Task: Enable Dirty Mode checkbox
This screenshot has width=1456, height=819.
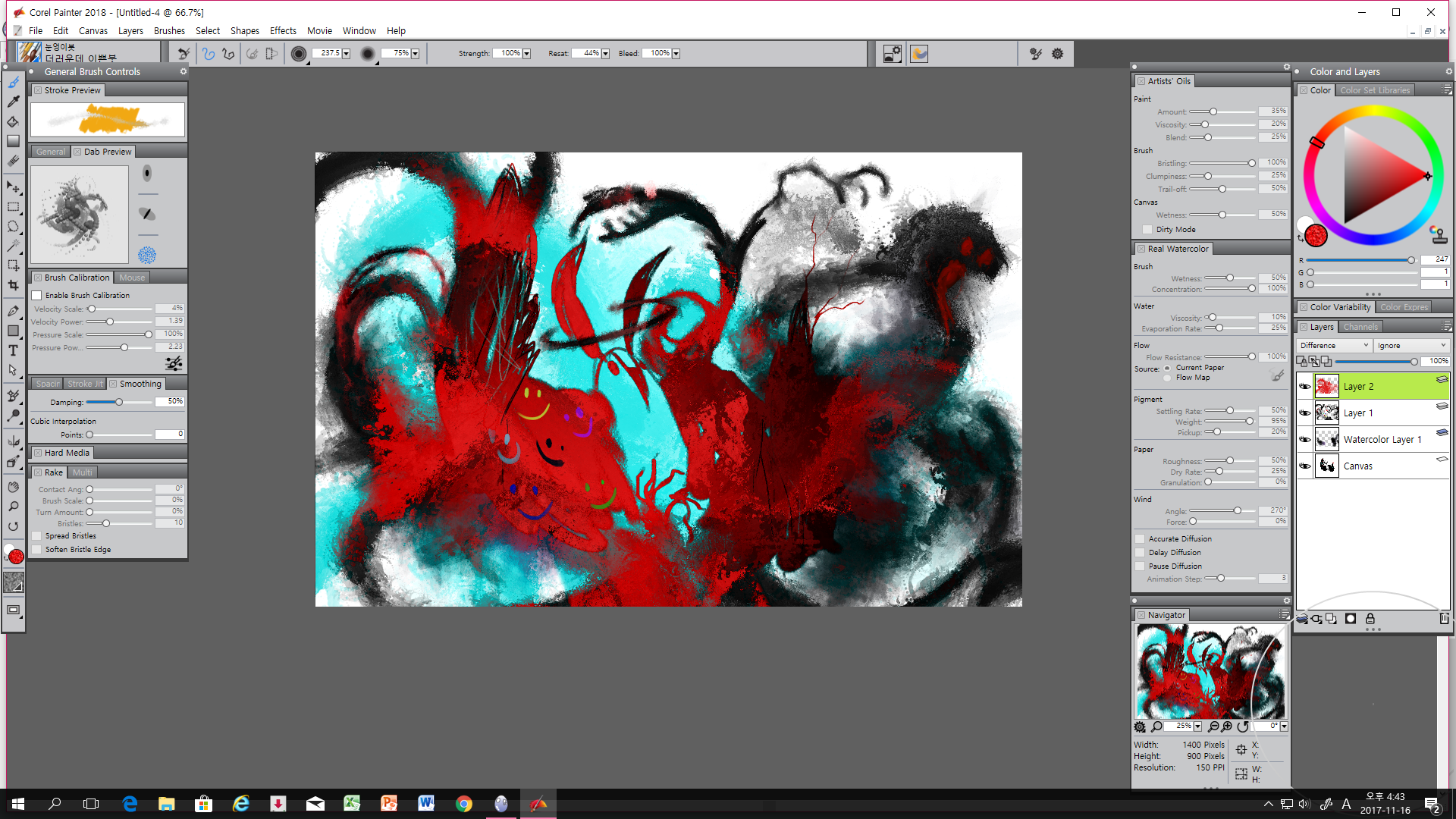Action: point(1147,230)
